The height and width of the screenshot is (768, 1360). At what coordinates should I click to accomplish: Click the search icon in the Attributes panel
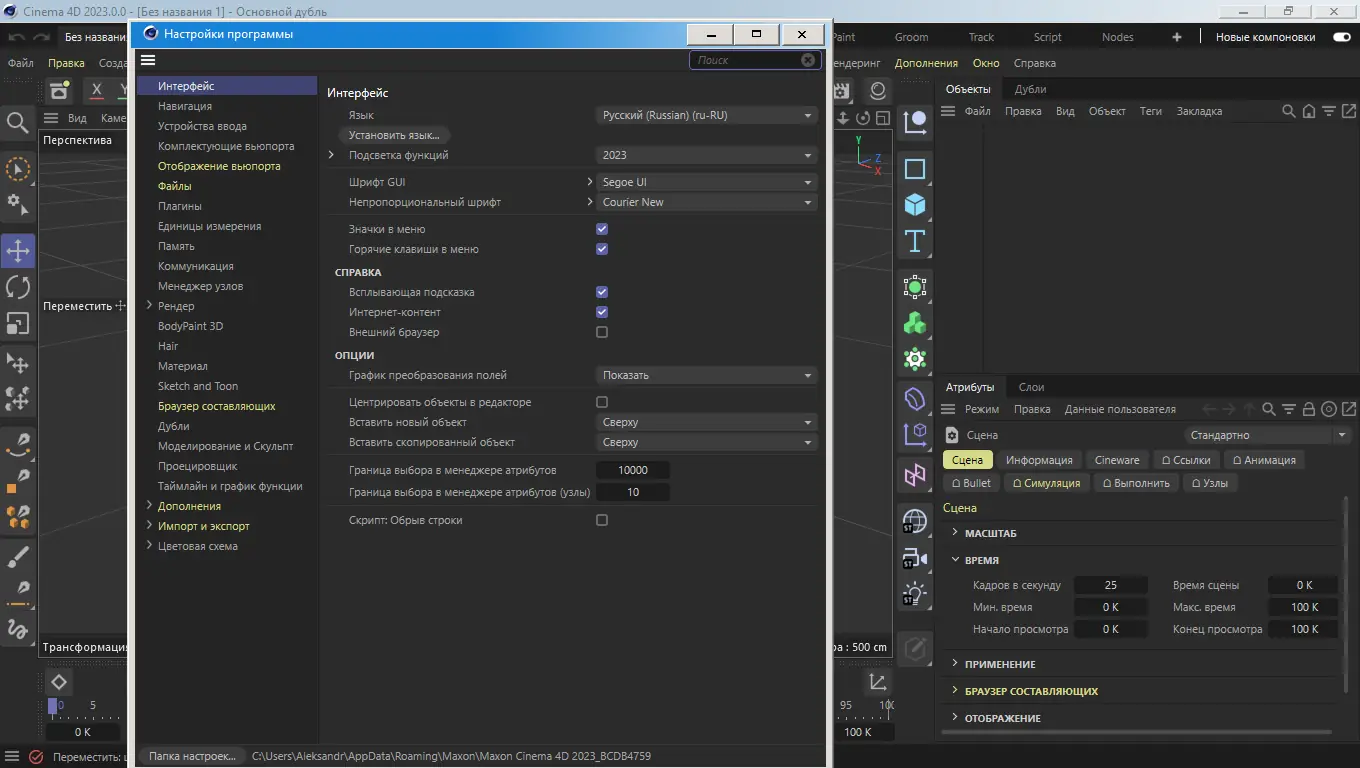[1268, 409]
